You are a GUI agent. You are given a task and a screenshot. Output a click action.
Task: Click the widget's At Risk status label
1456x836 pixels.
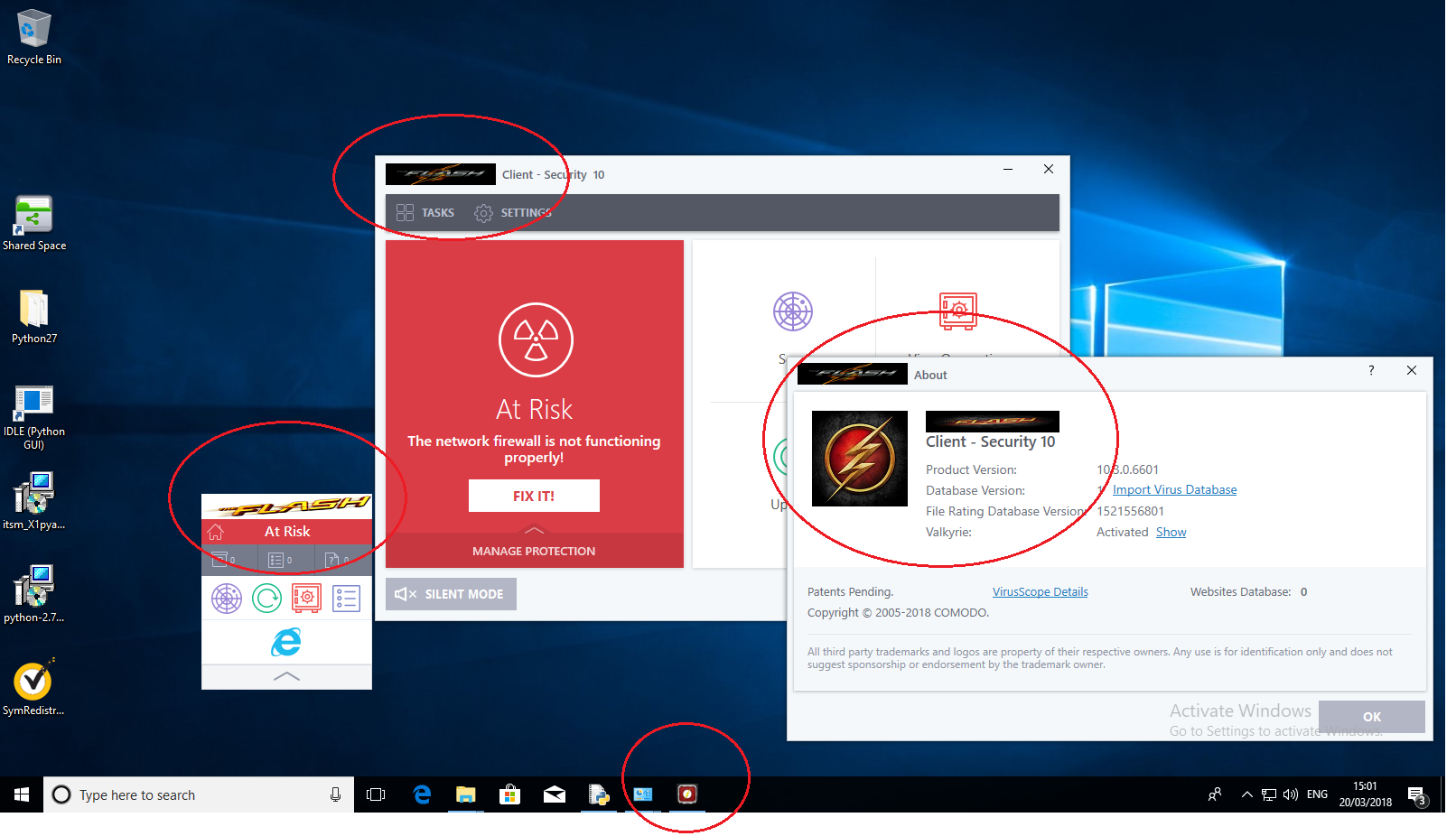(x=287, y=532)
